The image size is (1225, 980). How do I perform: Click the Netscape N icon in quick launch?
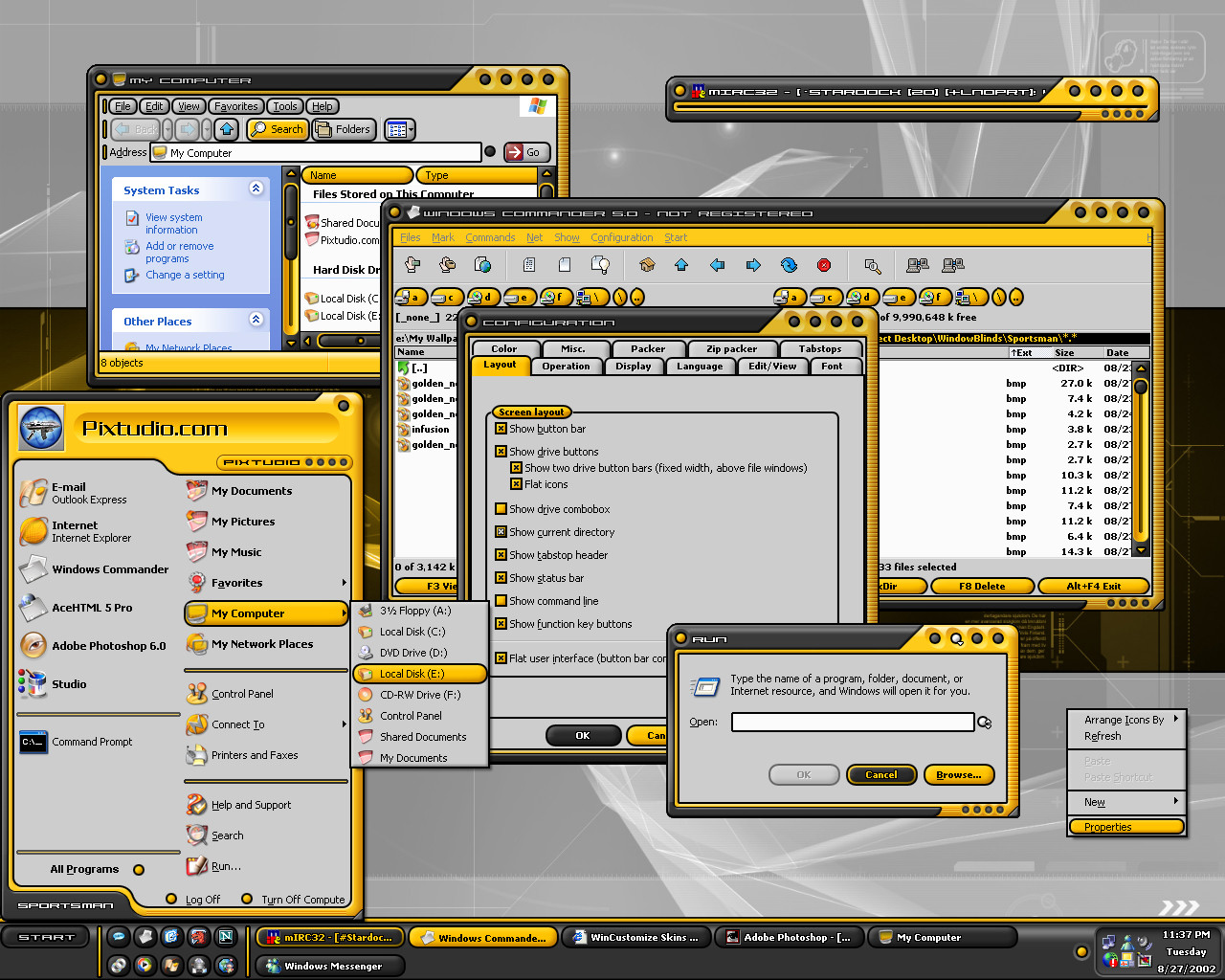(x=226, y=937)
